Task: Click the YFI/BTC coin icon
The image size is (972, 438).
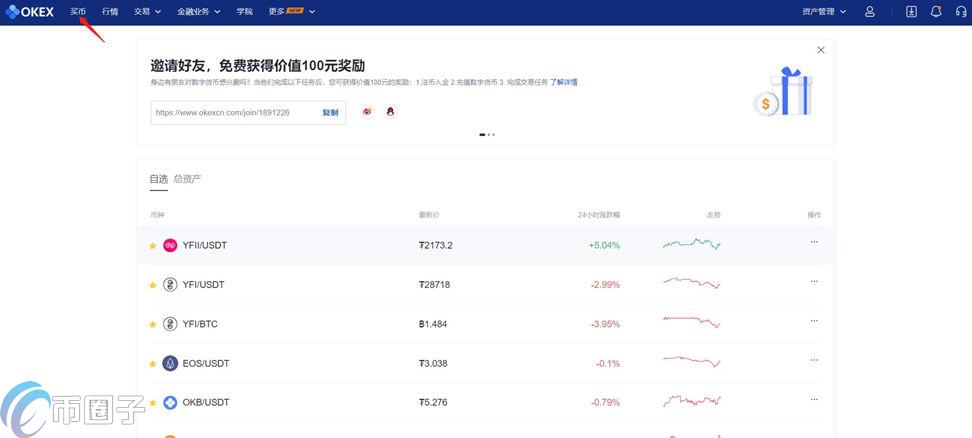Action: point(170,324)
